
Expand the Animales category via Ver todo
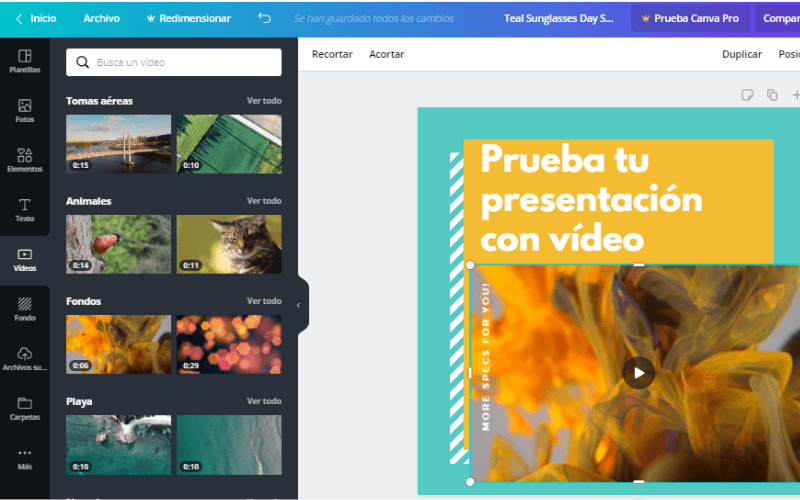pyautogui.click(x=264, y=201)
